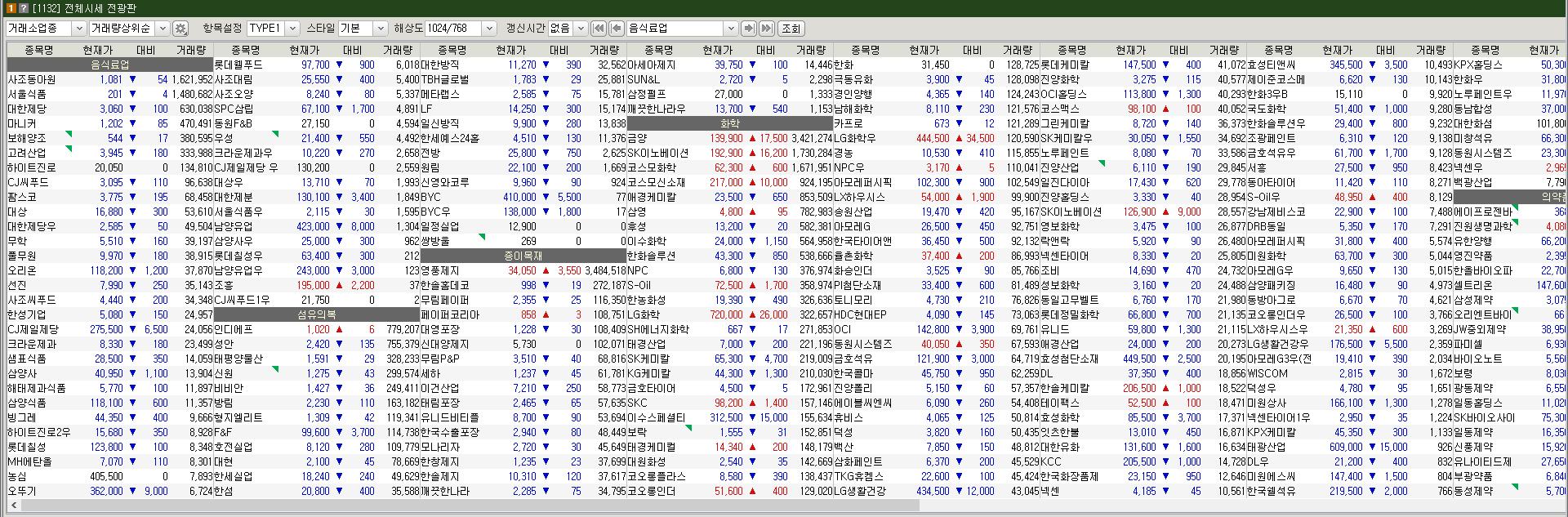Screen dimensions: 1568x517
Task: Select stock row 태광산업
Action: pos(1350,447)
